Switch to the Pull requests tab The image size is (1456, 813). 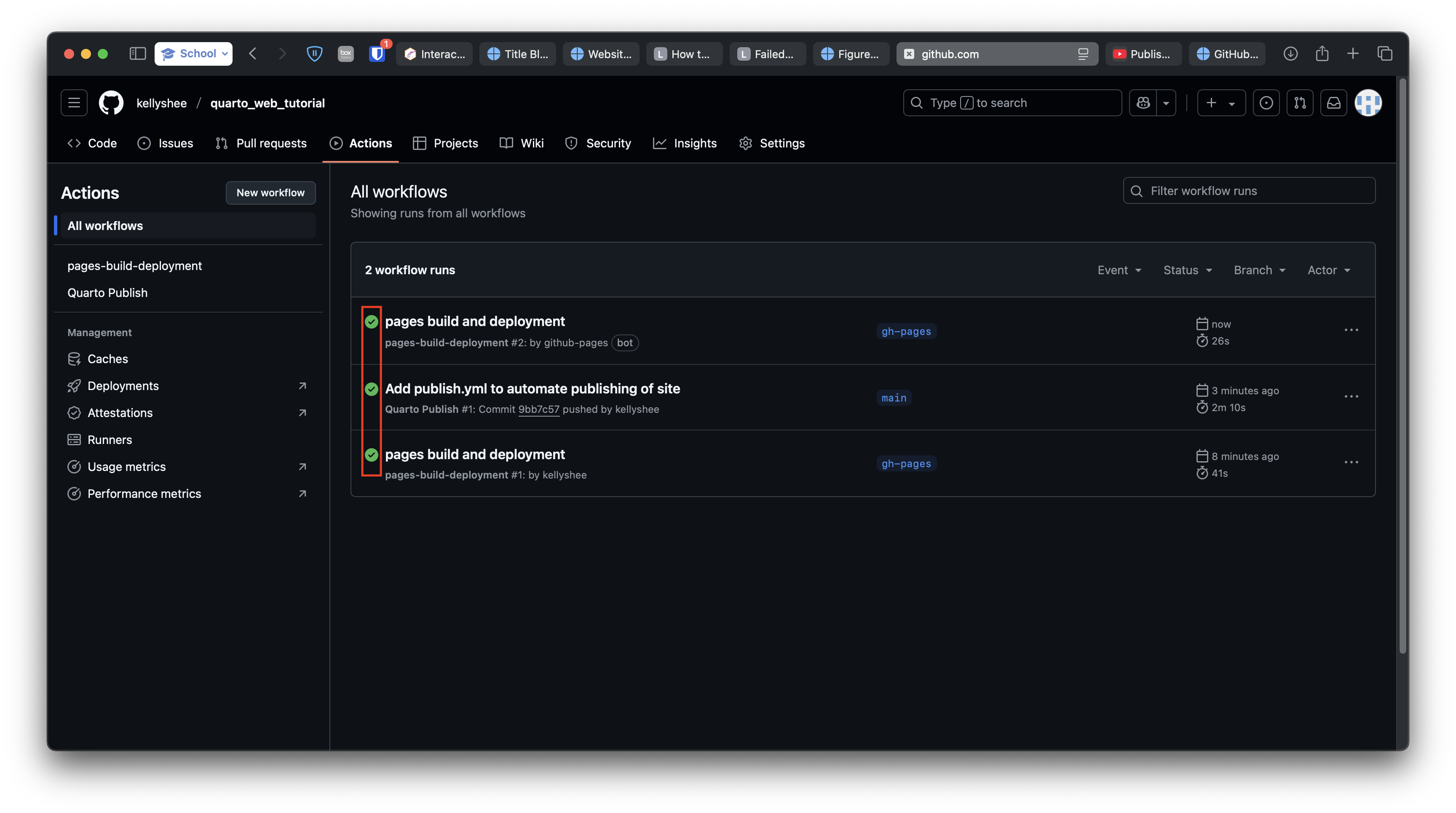tap(261, 144)
